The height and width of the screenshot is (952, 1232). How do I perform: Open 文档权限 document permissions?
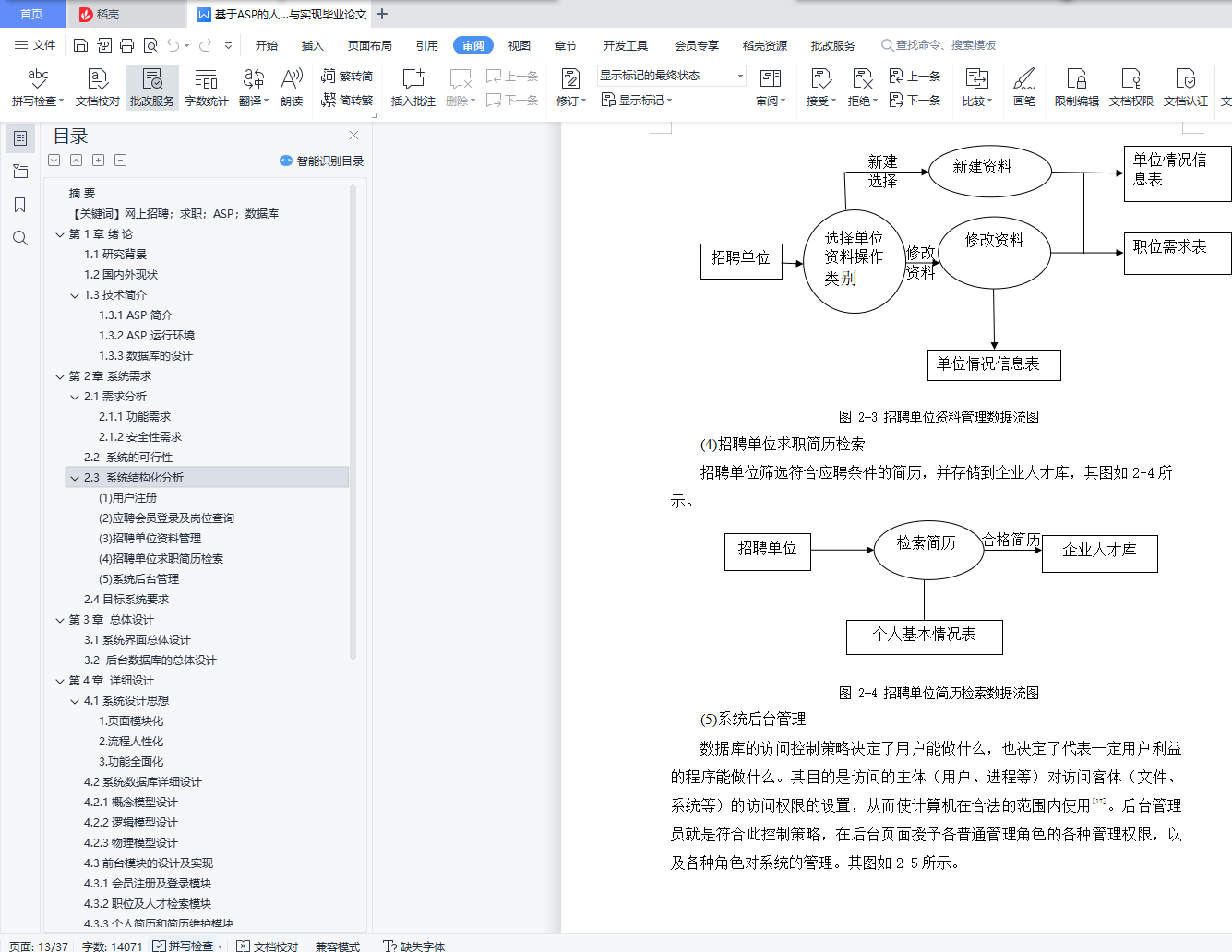coord(1131,88)
